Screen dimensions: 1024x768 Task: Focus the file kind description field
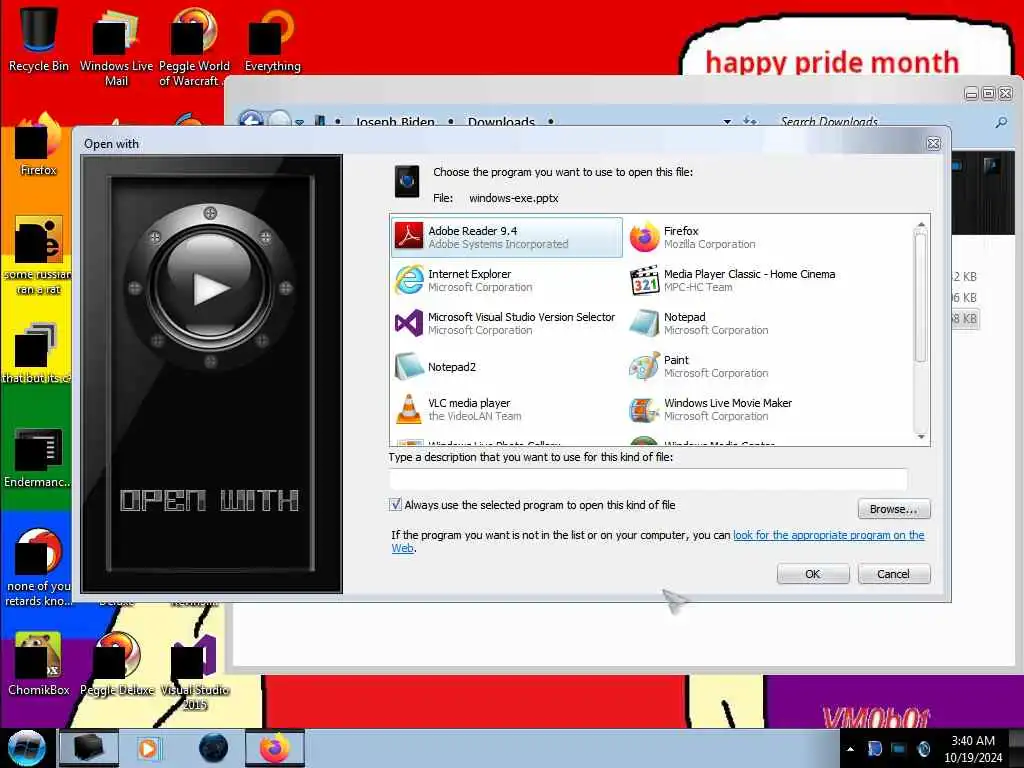648,479
